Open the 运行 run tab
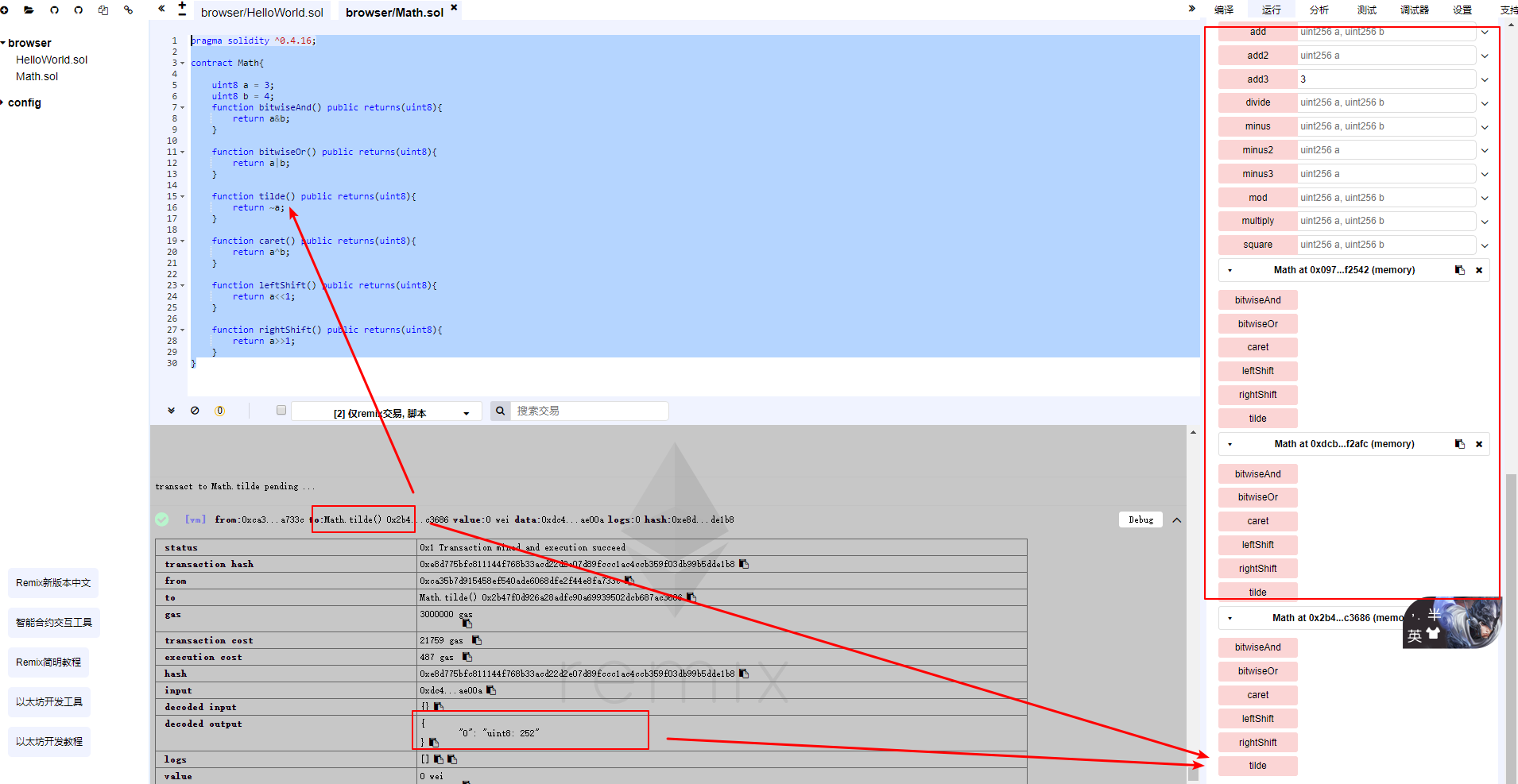The image size is (1518, 784). click(x=1272, y=10)
